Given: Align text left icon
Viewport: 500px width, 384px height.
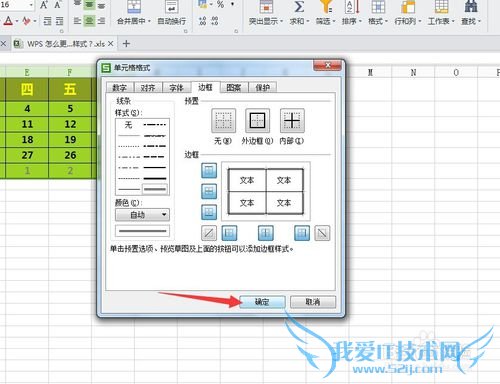Looking at the screenshot, I should pos(77,21).
